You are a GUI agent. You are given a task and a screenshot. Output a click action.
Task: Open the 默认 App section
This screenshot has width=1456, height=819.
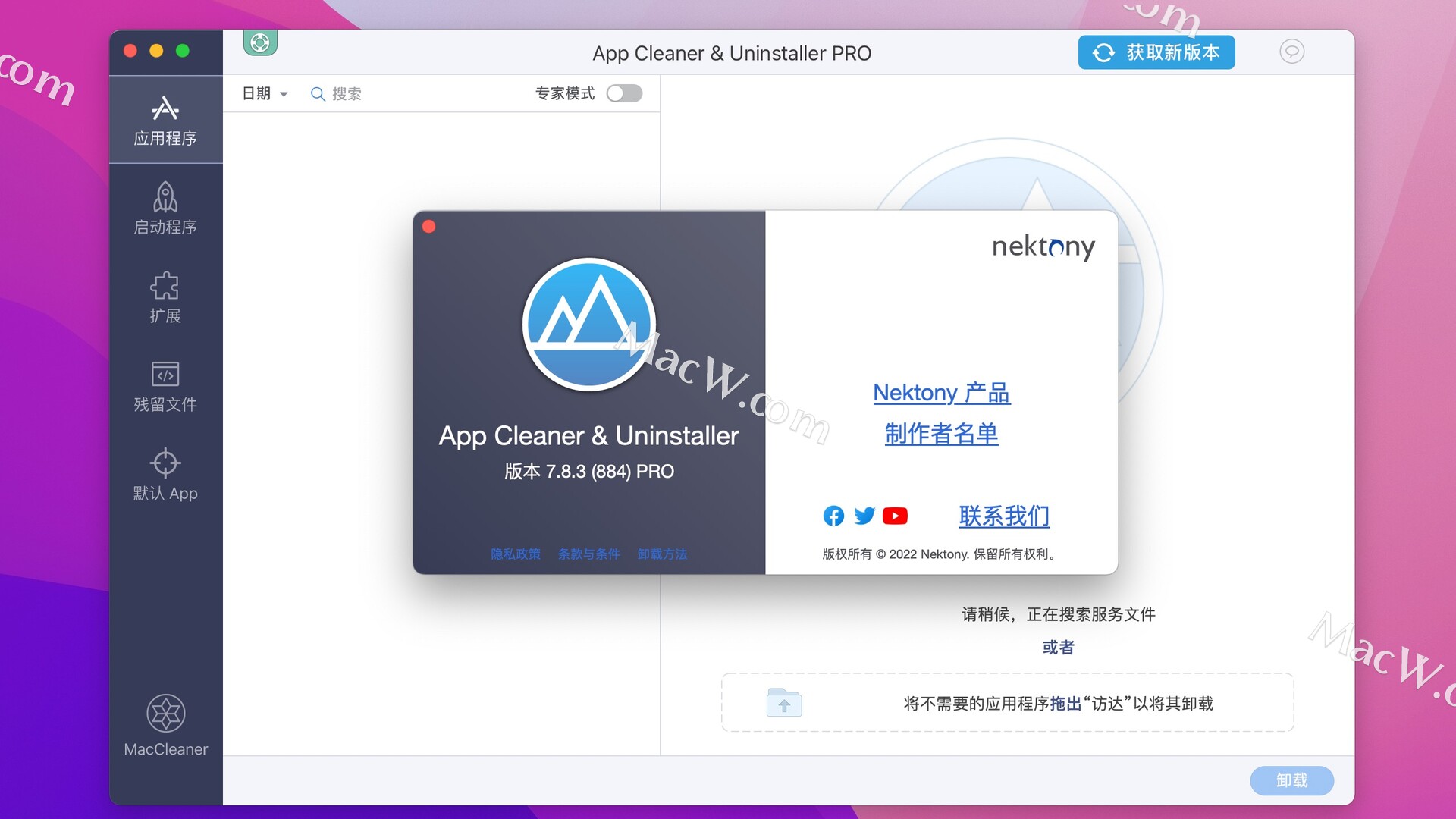click(165, 475)
